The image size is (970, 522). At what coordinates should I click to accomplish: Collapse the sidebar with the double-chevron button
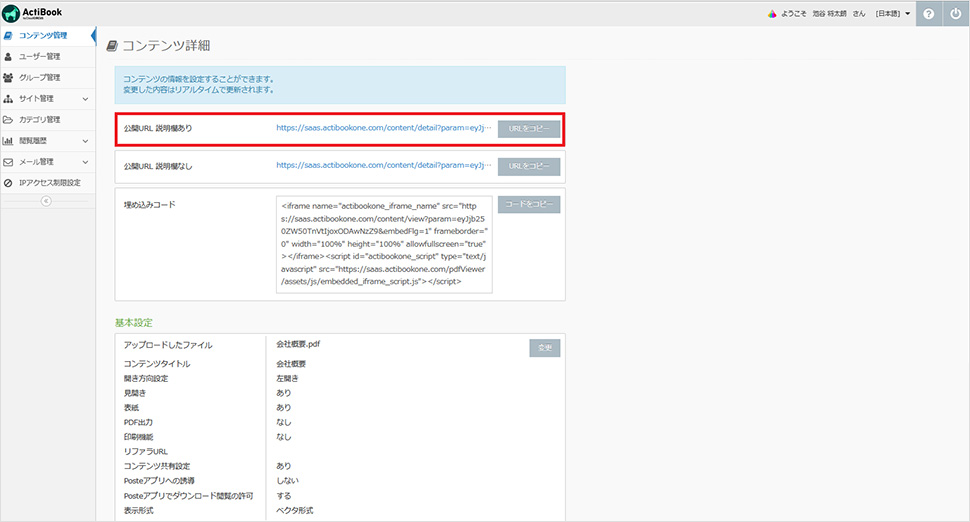point(46,201)
